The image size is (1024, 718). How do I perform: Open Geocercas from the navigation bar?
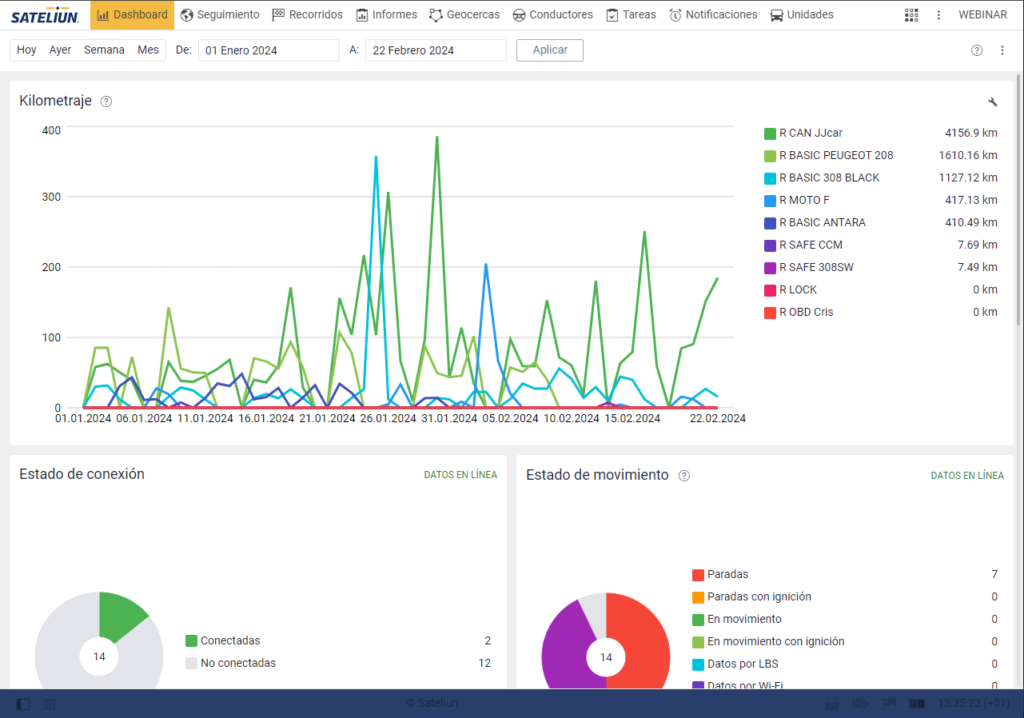[467, 15]
